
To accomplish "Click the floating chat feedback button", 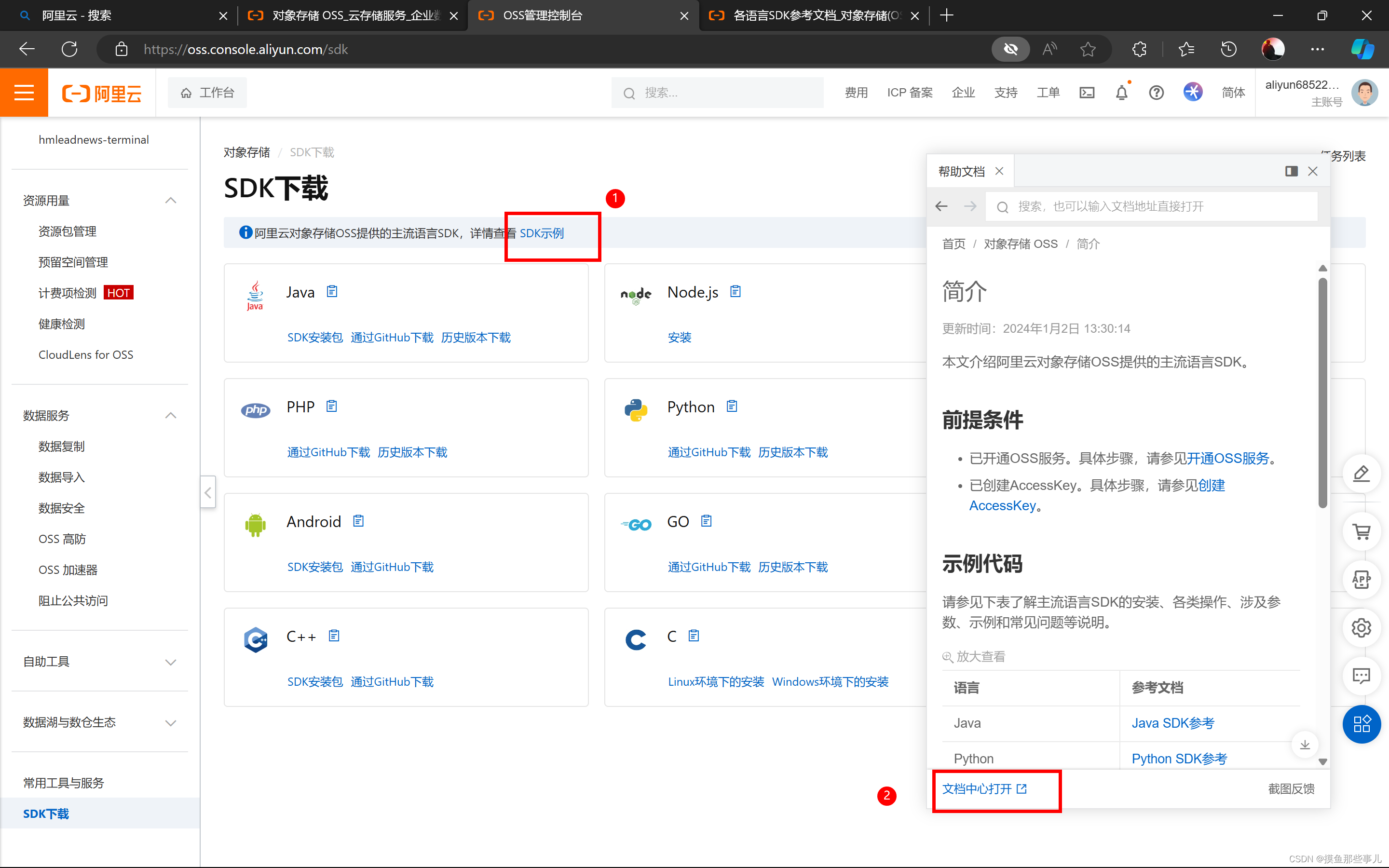I will (1362, 676).
